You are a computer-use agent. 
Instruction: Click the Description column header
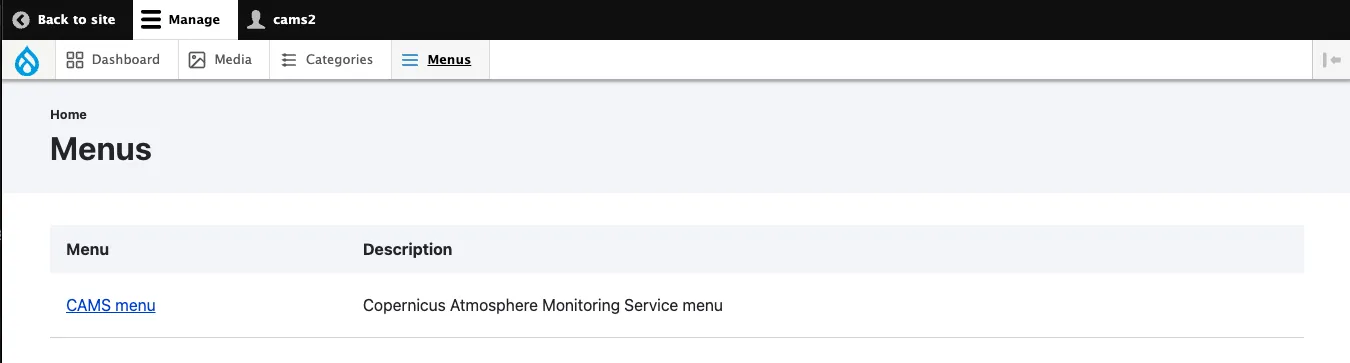pyautogui.click(x=407, y=249)
